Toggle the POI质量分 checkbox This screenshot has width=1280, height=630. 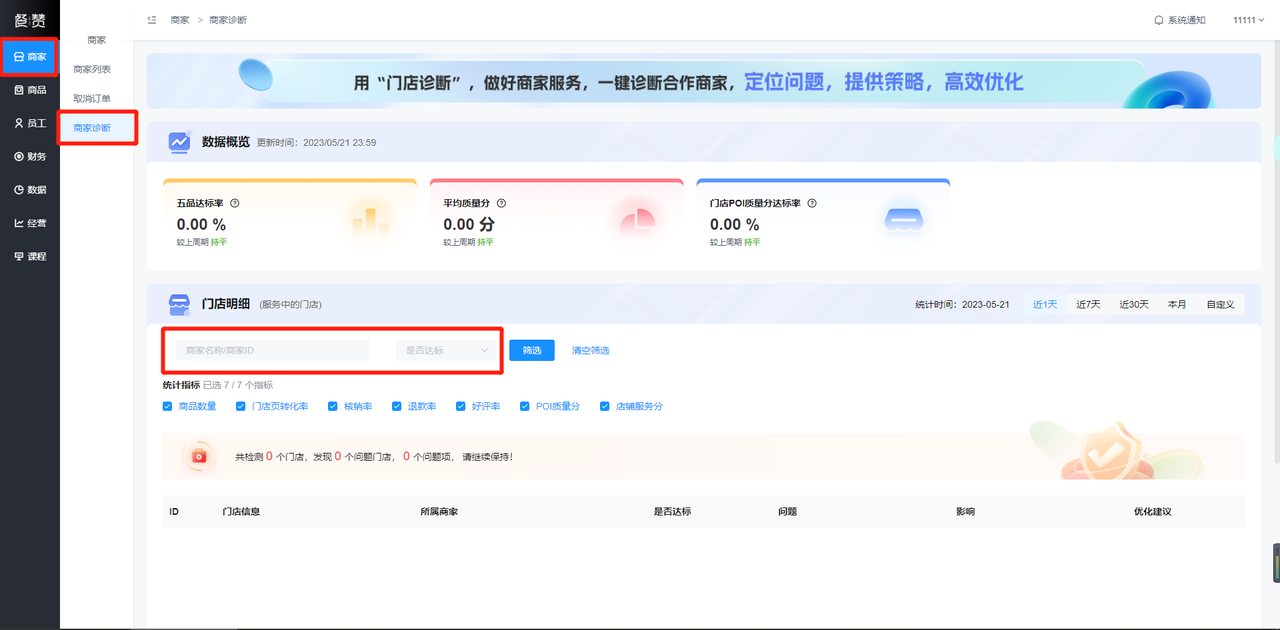tap(526, 406)
